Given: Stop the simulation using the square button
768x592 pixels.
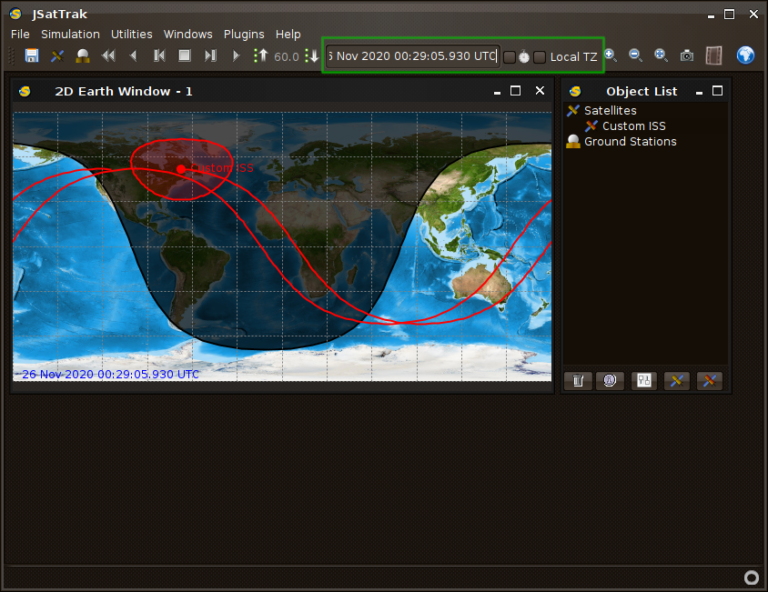Looking at the screenshot, I should click(184, 56).
